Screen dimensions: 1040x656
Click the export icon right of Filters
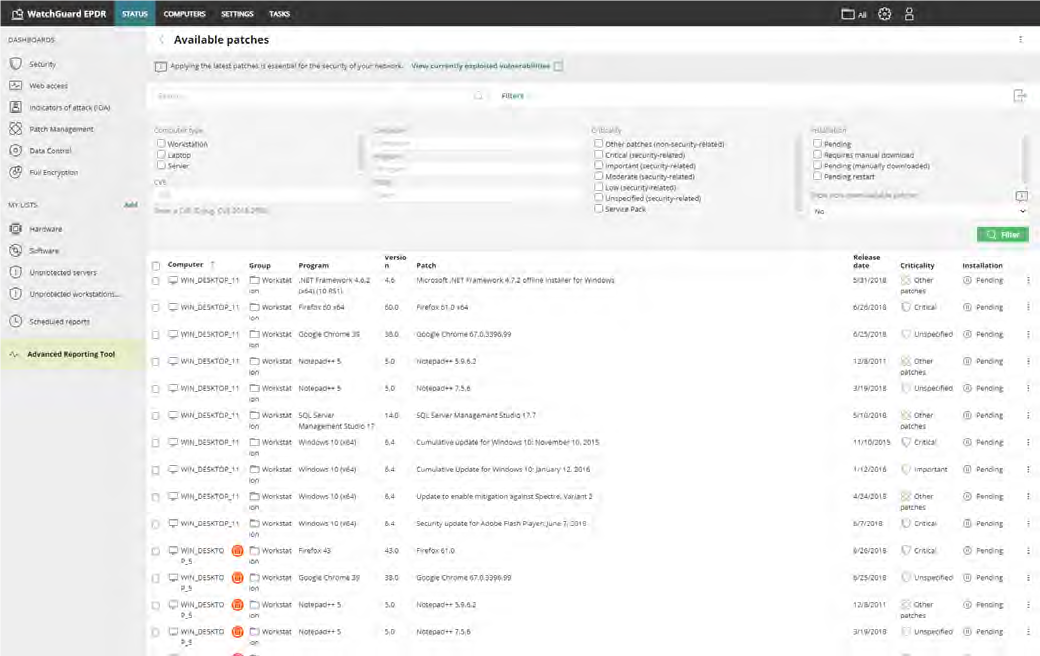[x=1020, y=96]
